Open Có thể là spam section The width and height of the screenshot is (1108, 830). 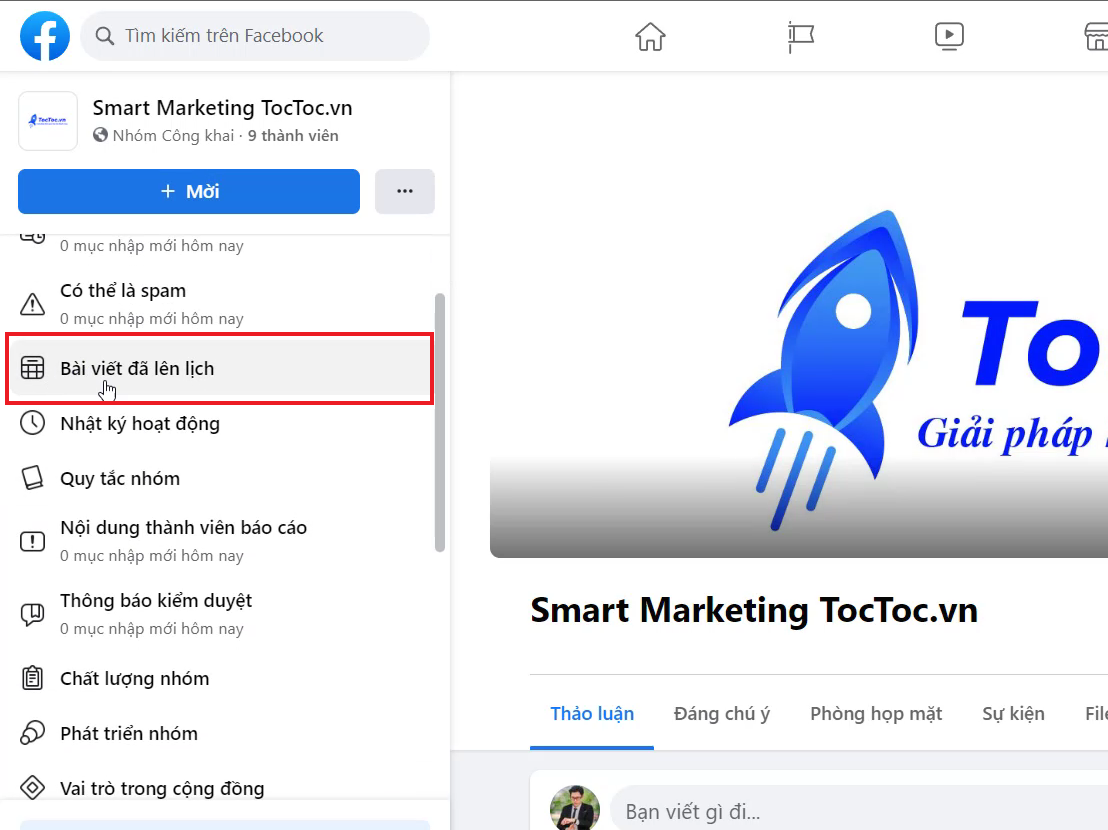click(123, 291)
